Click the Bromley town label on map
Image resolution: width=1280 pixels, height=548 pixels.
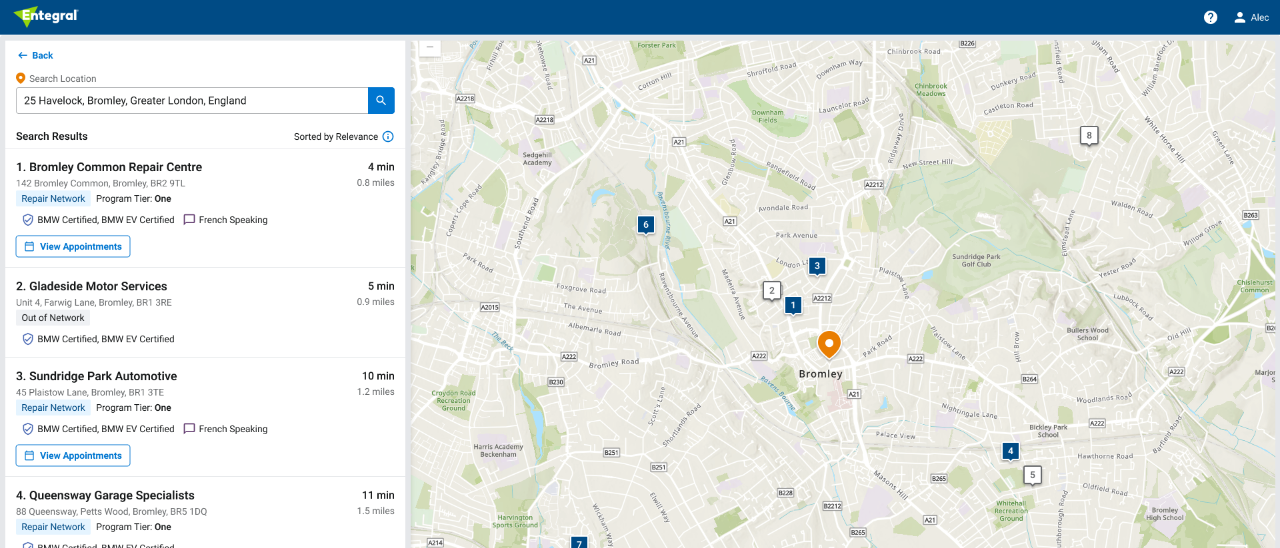coord(821,374)
